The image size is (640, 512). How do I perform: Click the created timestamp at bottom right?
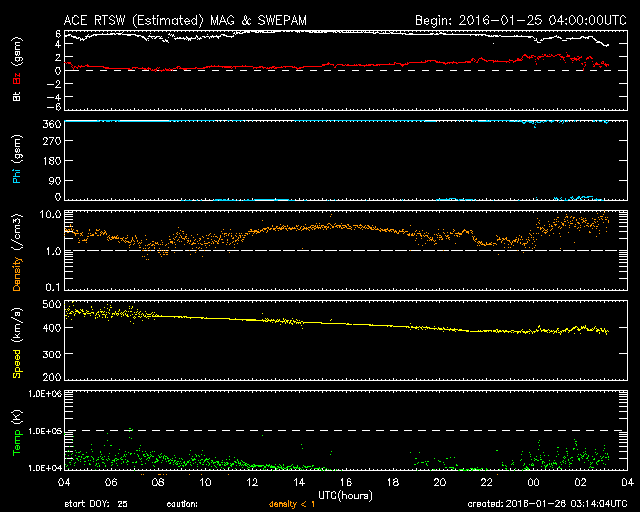coord(549,505)
